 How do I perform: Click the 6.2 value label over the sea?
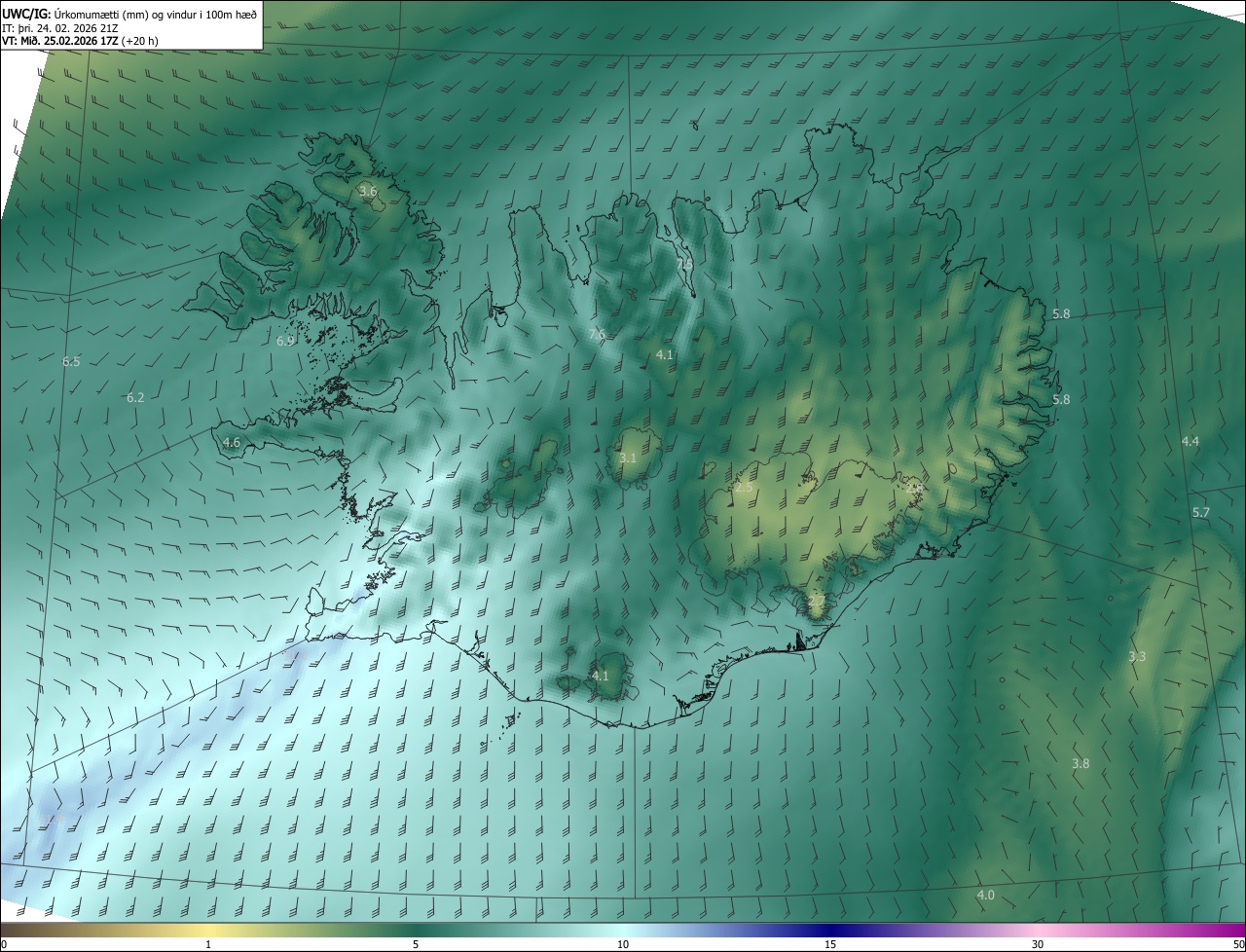(135, 398)
